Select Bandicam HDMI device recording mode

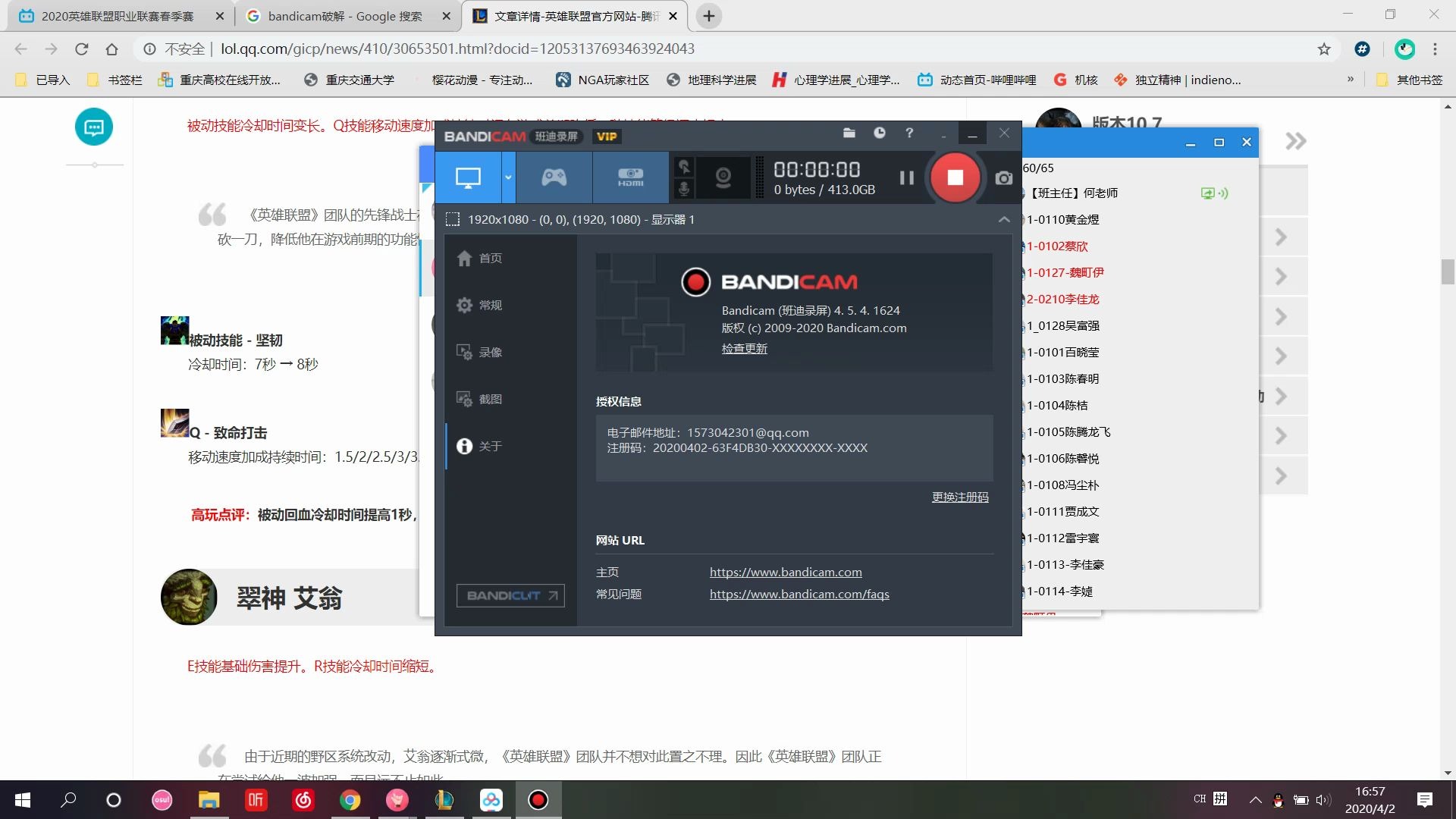pos(630,177)
